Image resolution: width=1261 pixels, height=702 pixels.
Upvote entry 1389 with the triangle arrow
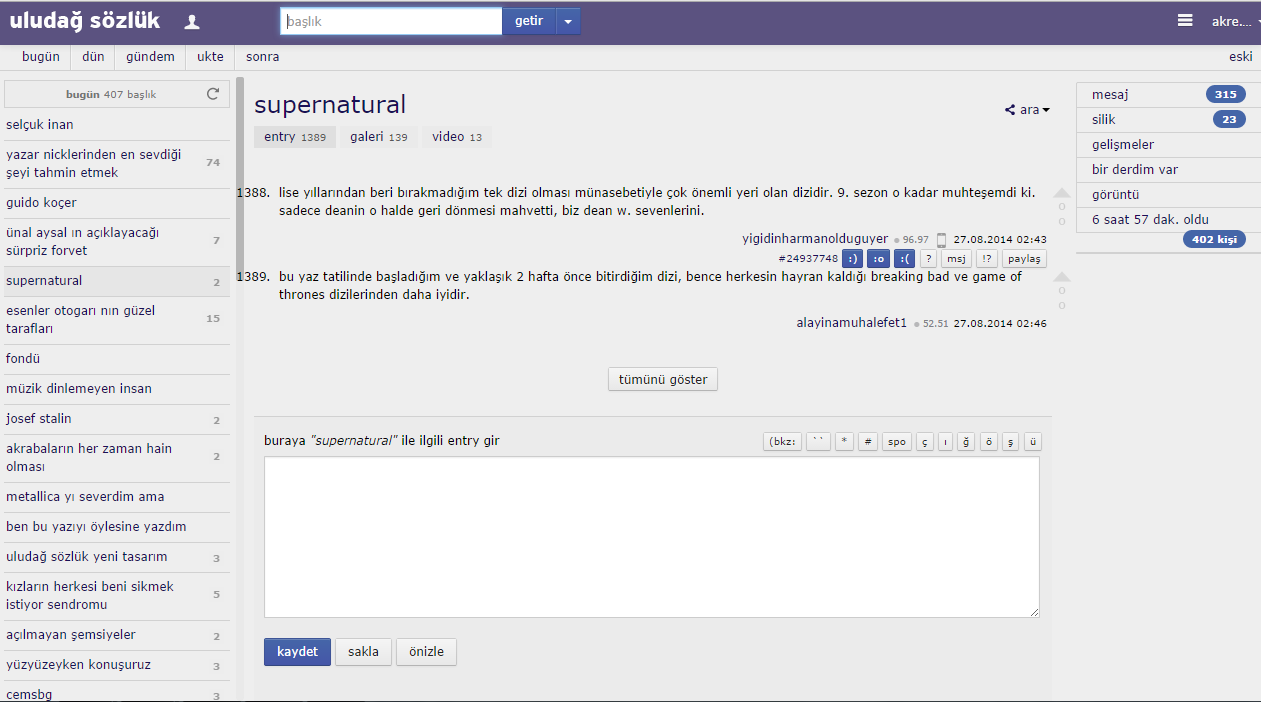pos(1062,278)
